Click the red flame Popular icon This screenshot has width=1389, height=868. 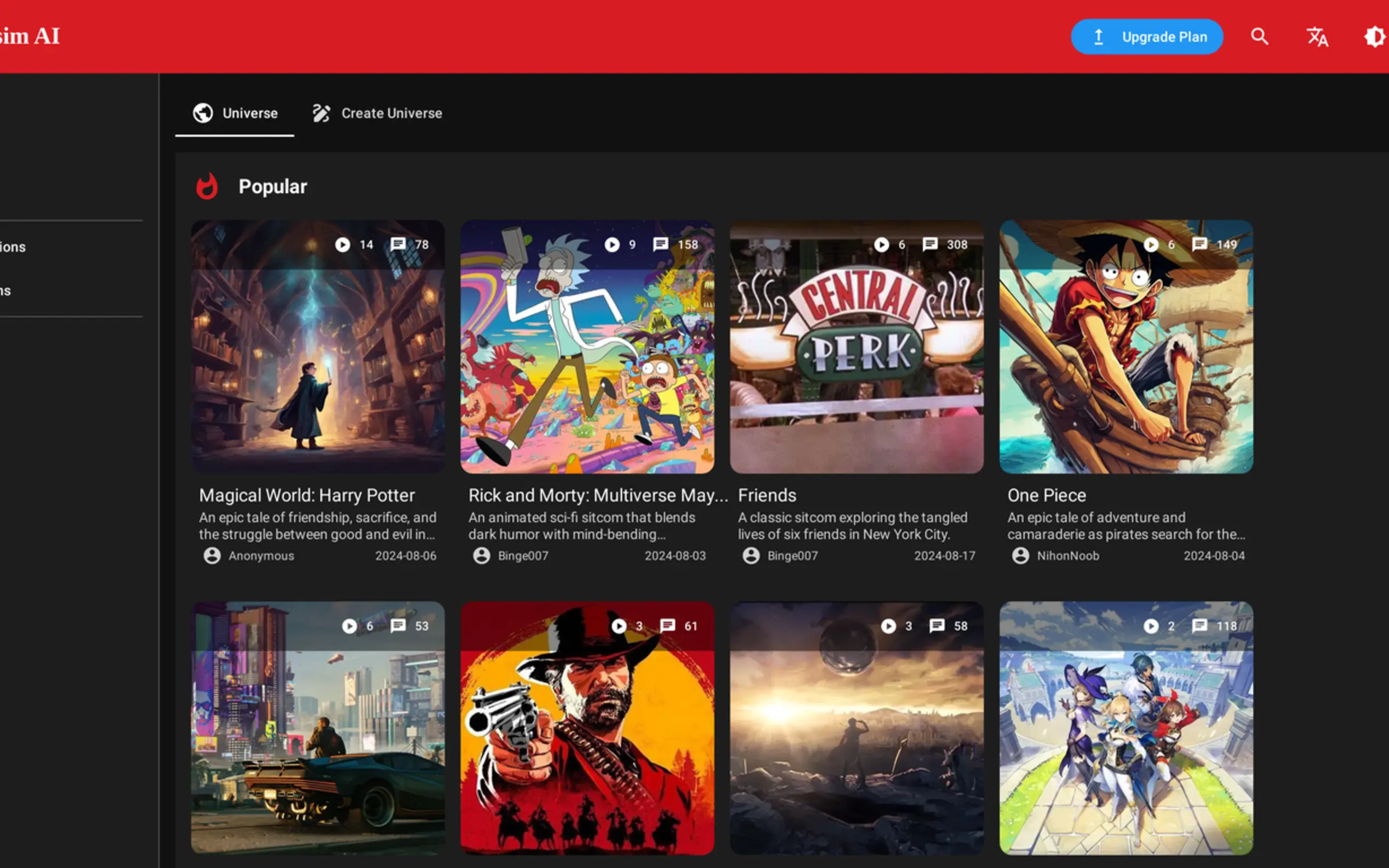coord(207,186)
